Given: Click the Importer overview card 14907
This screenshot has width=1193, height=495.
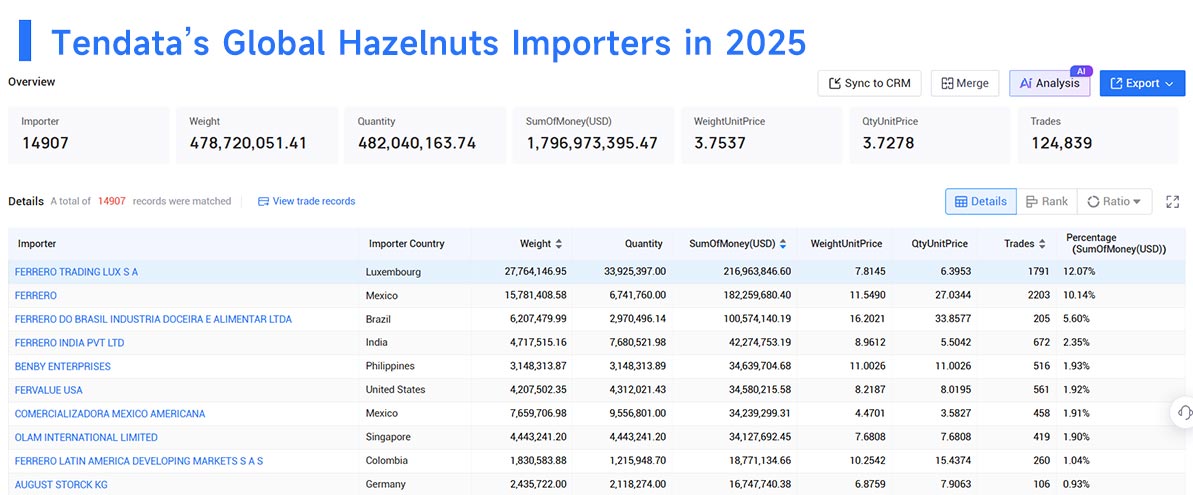Looking at the screenshot, I should pos(89,135).
